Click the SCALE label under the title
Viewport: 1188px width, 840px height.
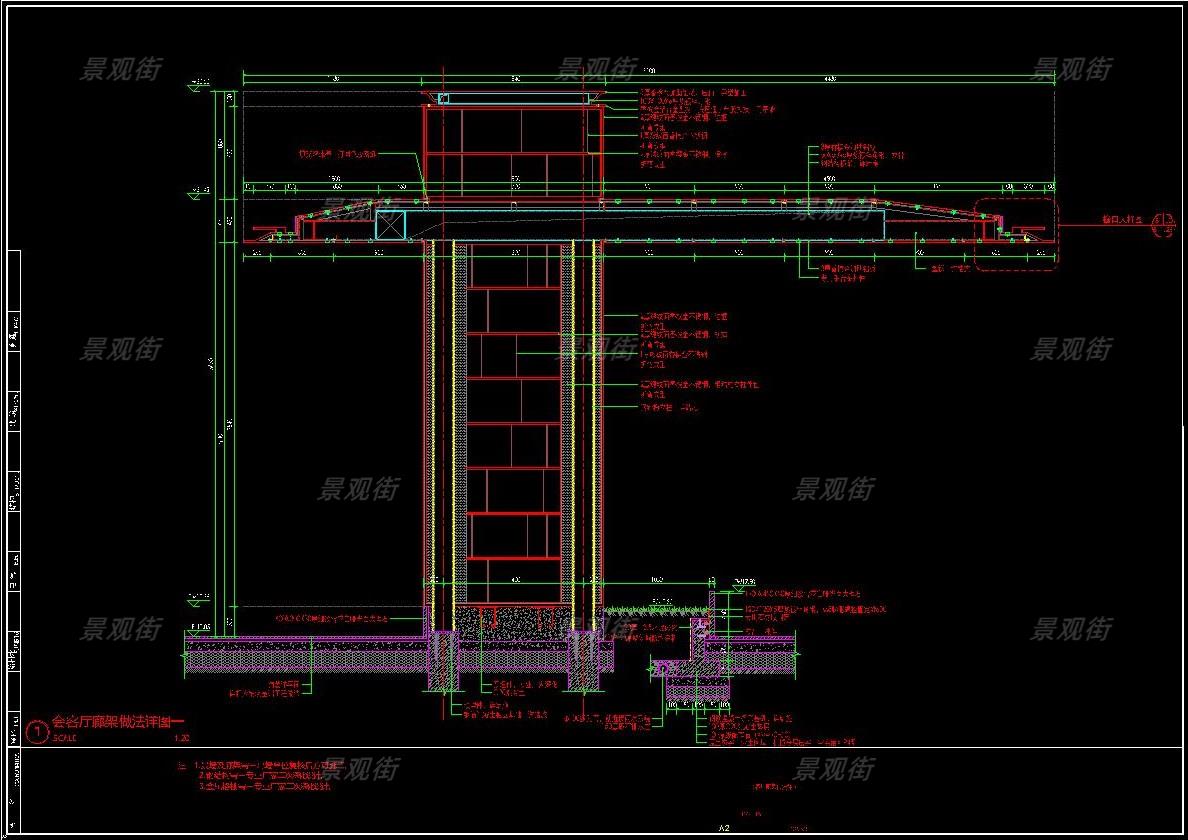[x=63, y=739]
